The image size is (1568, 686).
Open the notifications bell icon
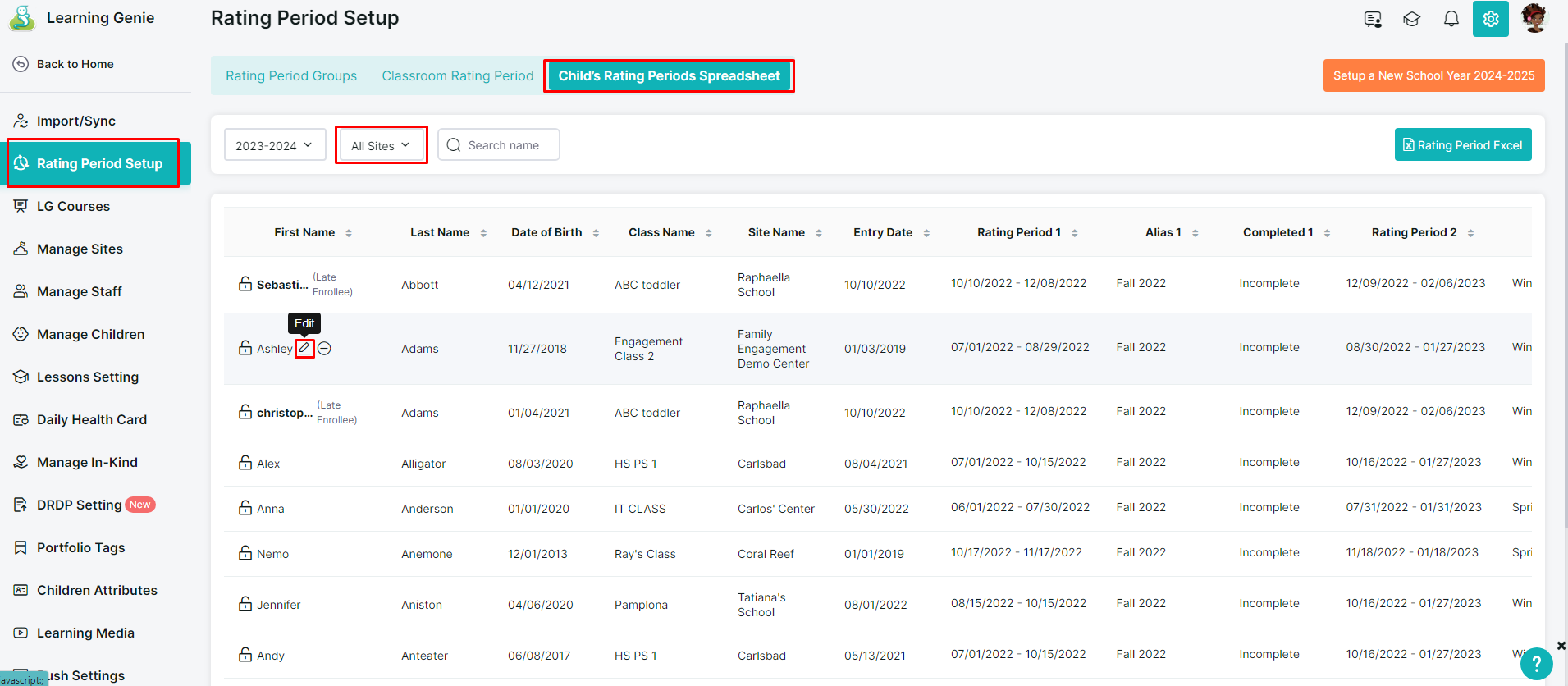tap(1451, 19)
